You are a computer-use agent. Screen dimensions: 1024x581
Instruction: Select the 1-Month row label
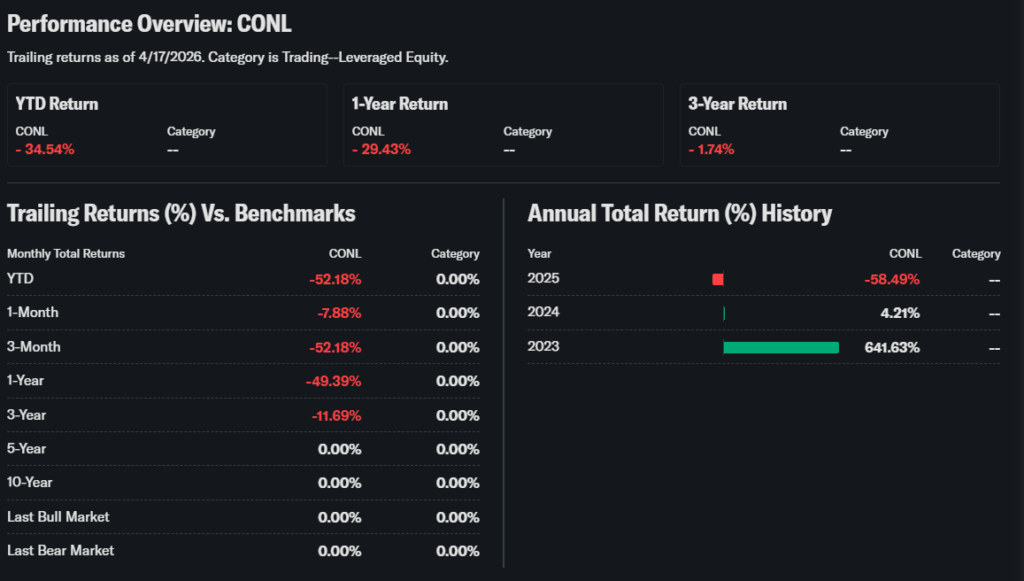[33, 312]
